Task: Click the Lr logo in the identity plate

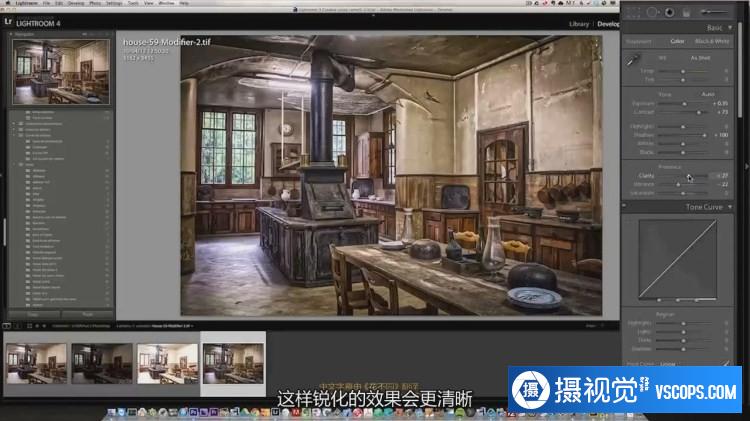Action: point(8,22)
